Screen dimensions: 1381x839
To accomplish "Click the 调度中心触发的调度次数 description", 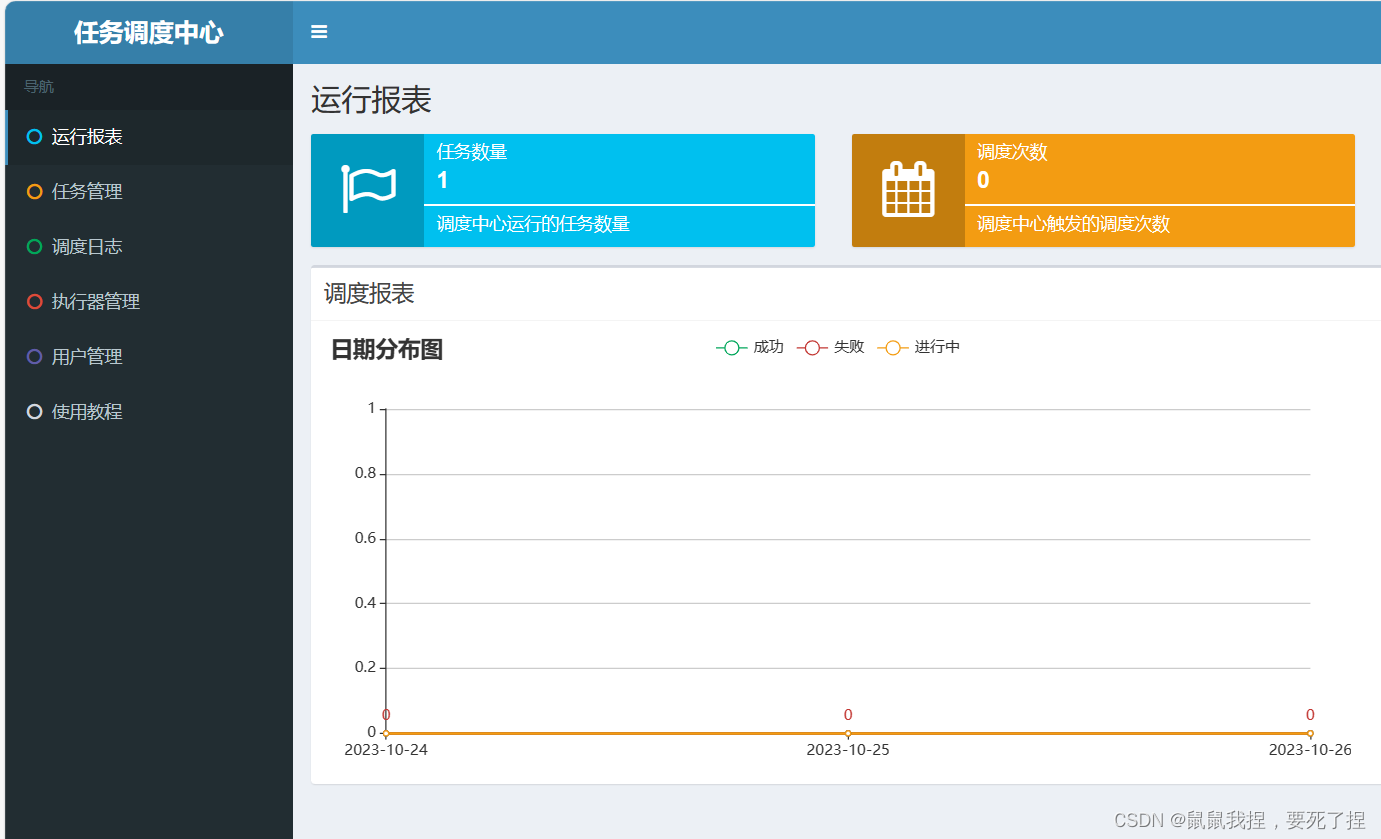I will [1073, 224].
